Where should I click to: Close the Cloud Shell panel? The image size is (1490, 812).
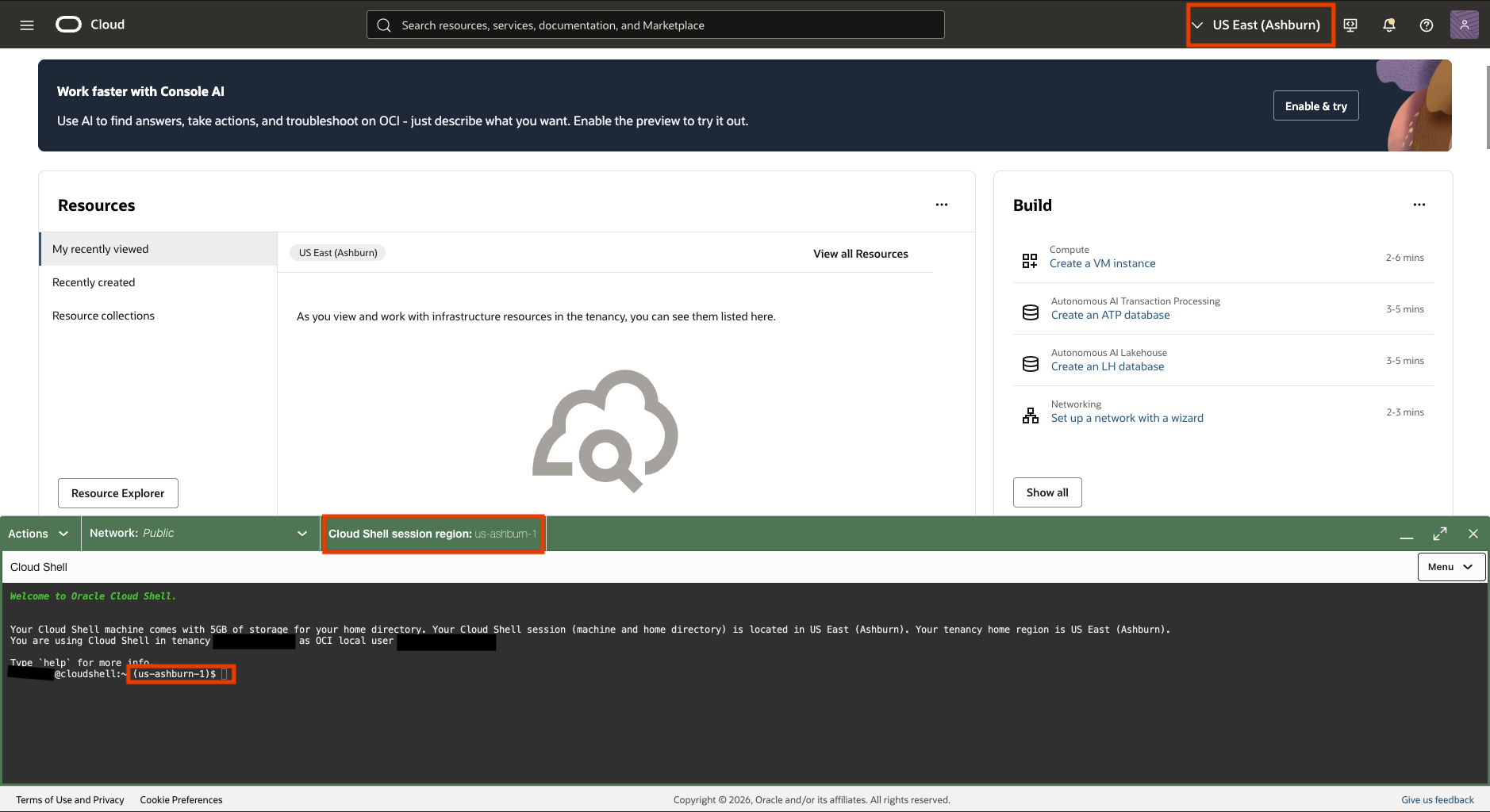(x=1473, y=534)
